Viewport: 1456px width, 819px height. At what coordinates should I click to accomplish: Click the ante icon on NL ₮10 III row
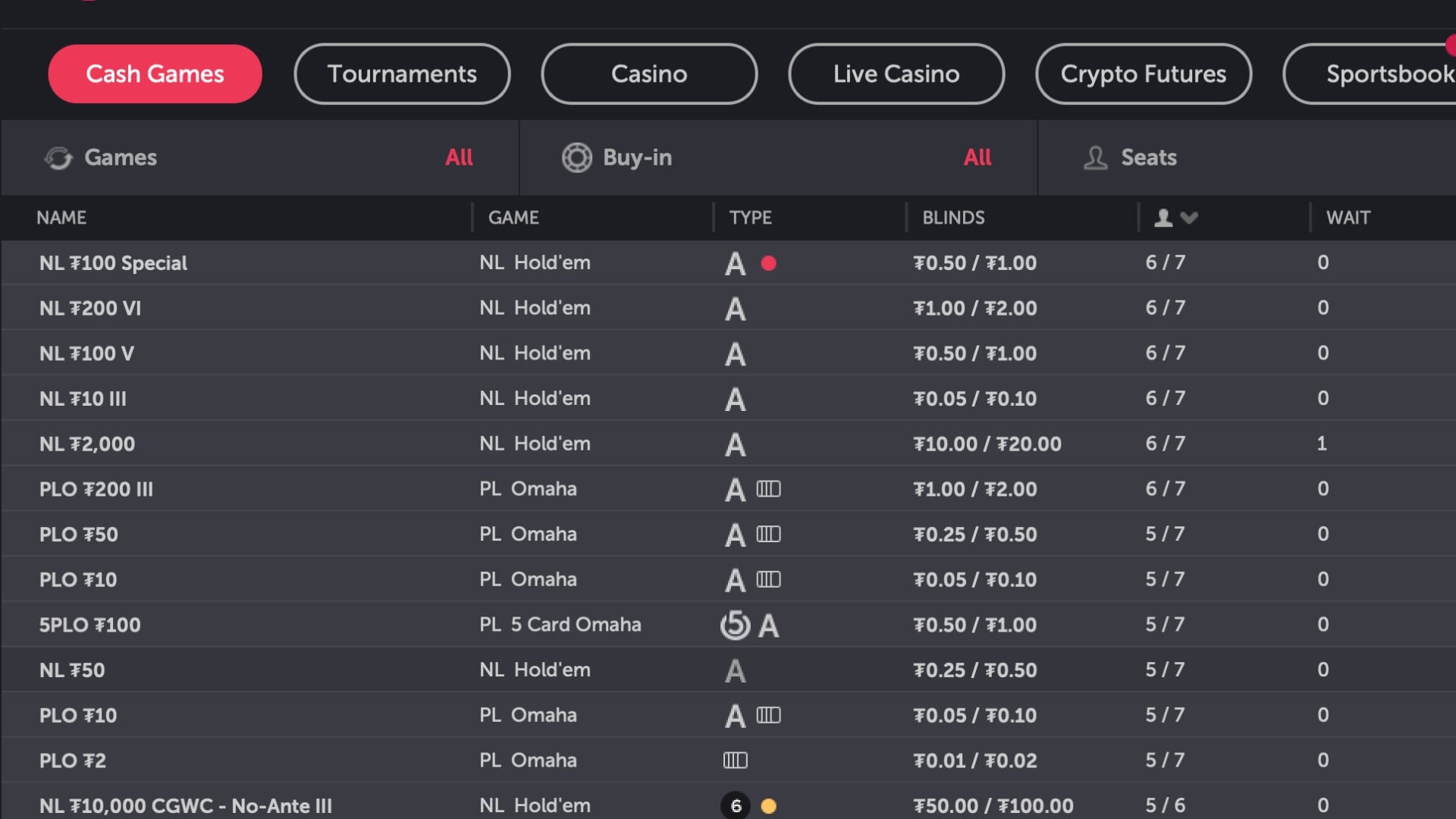[735, 400]
